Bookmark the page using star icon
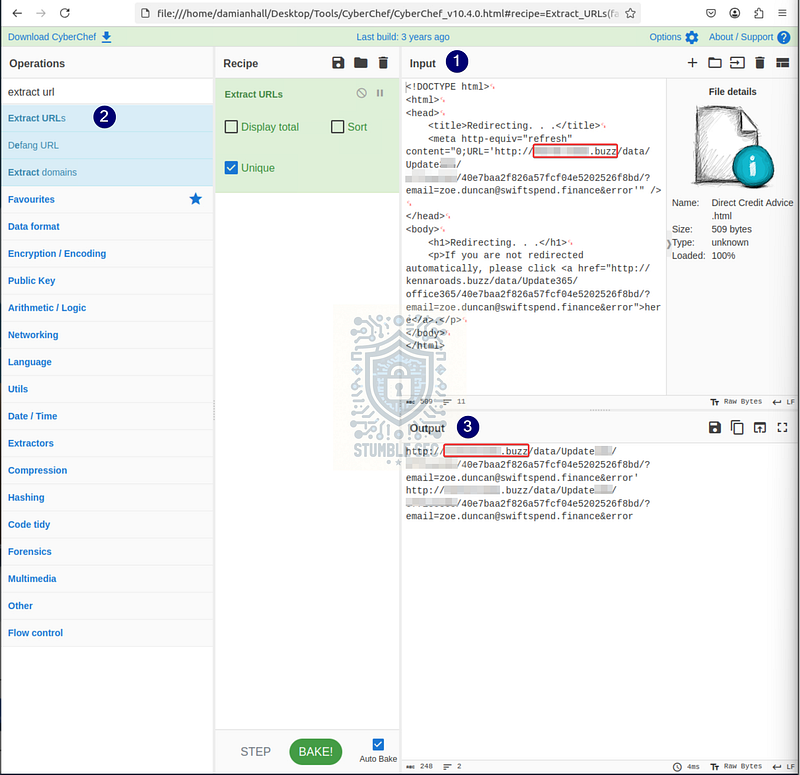The image size is (800, 775). click(x=631, y=13)
